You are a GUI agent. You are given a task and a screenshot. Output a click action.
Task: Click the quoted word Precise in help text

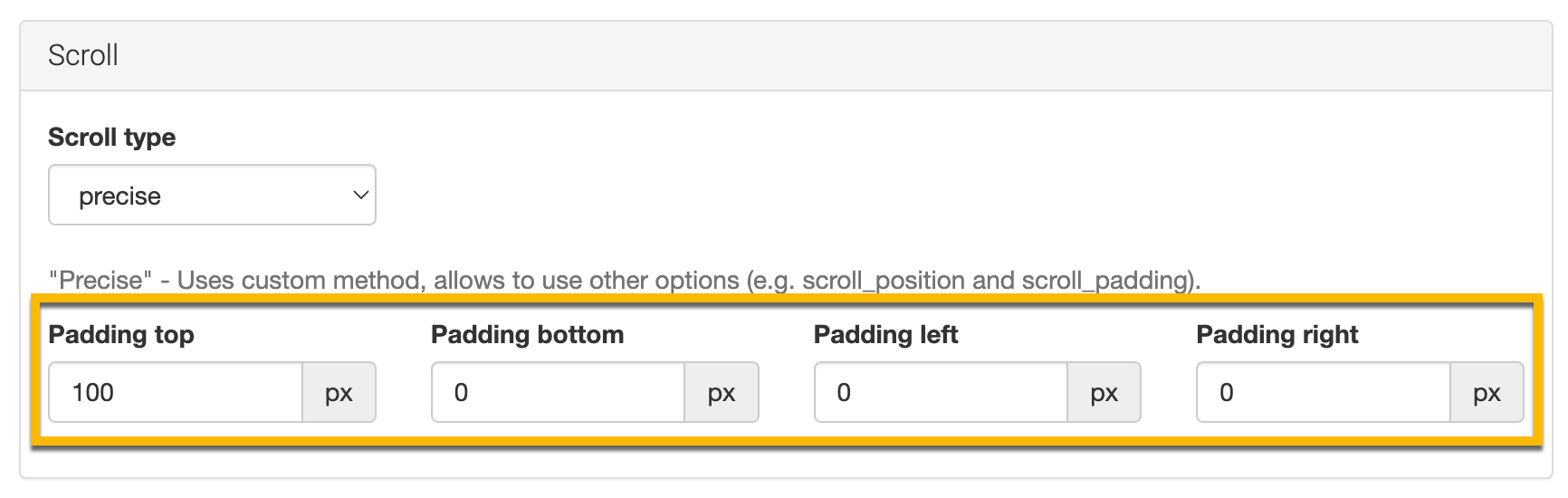tap(95, 281)
